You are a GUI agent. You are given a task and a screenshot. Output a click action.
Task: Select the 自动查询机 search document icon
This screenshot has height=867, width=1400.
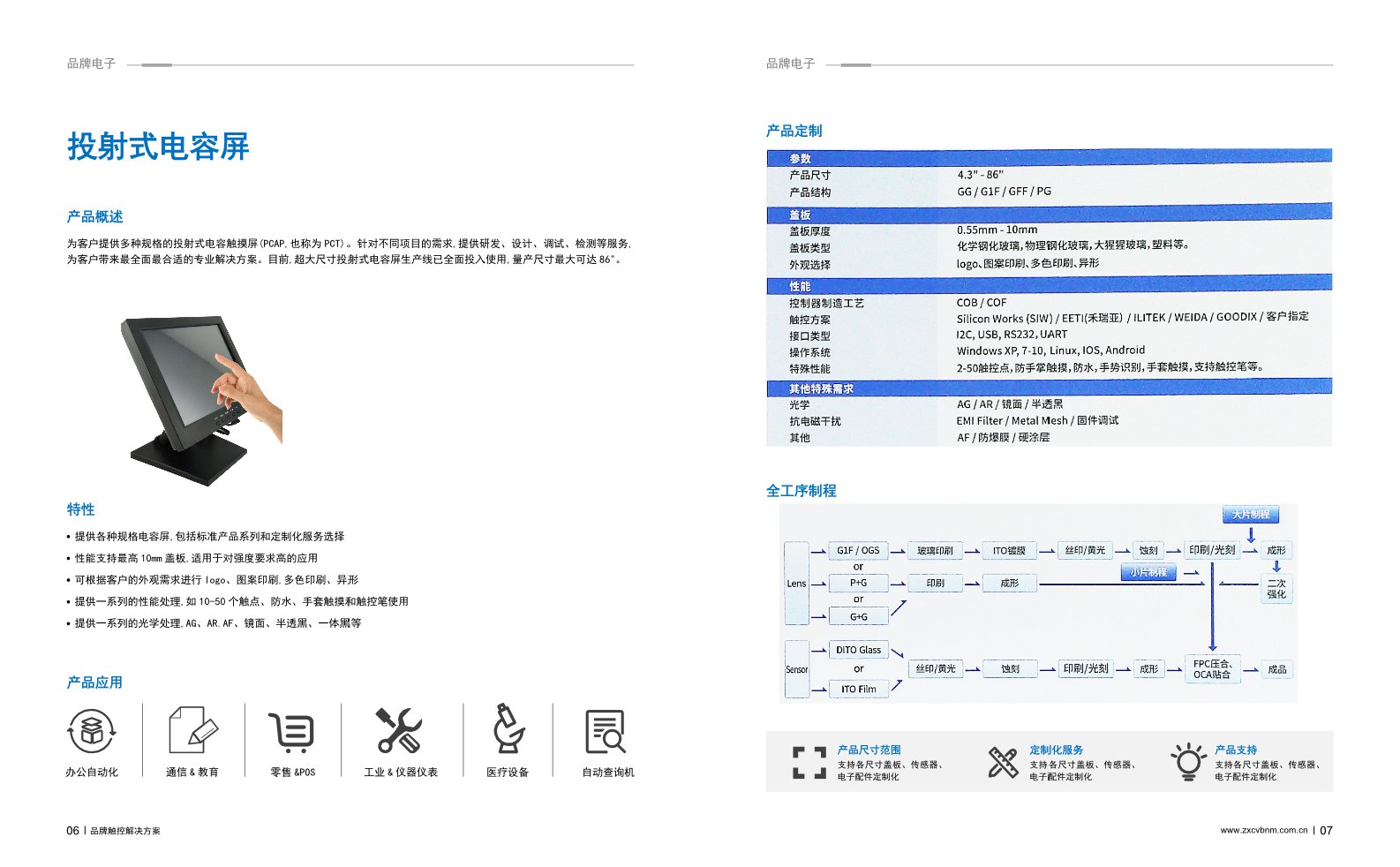coord(606,731)
